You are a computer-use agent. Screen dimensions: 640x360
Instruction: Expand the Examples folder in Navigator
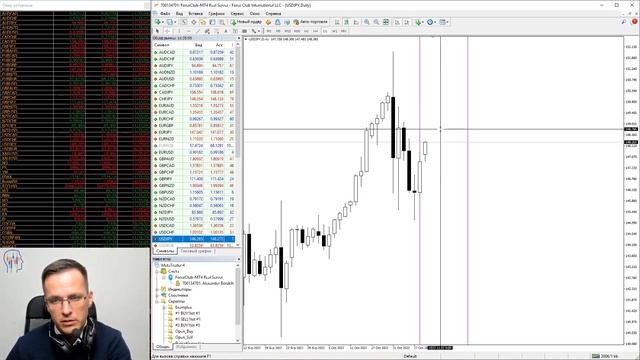pyautogui.click(x=164, y=307)
